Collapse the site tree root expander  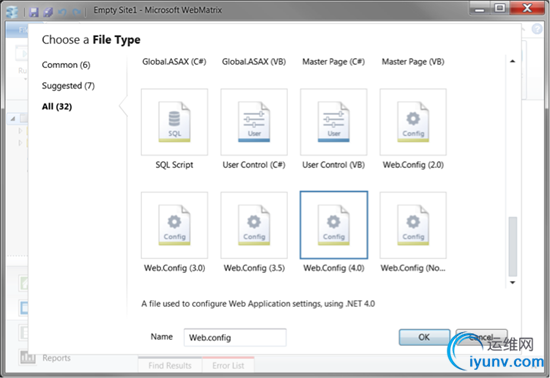pos(13,119)
